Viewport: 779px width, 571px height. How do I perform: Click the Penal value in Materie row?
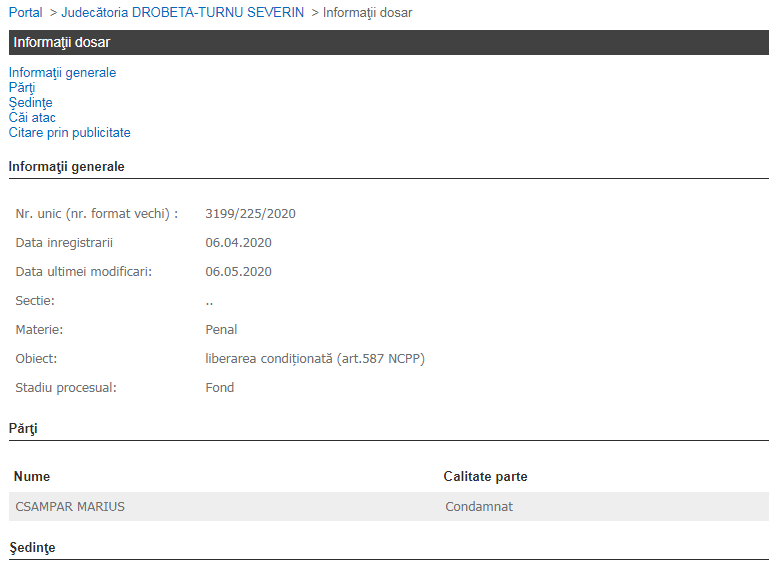click(221, 330)
